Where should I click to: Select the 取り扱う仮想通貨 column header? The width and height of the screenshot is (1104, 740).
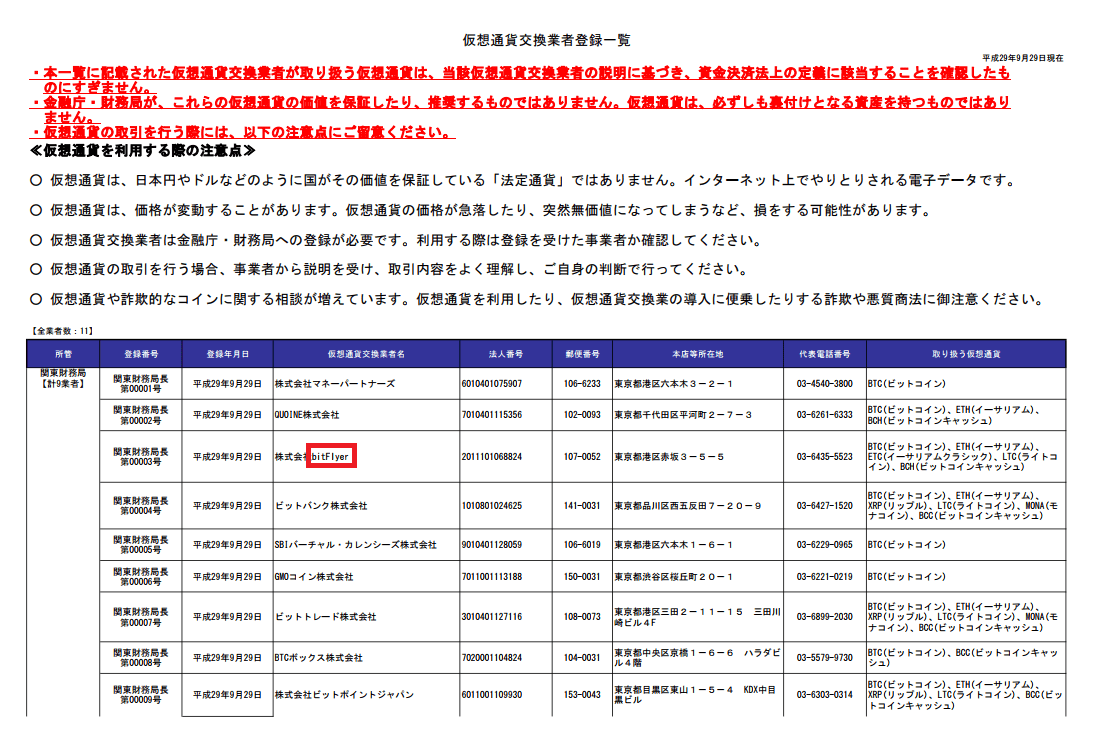(966, 354)
